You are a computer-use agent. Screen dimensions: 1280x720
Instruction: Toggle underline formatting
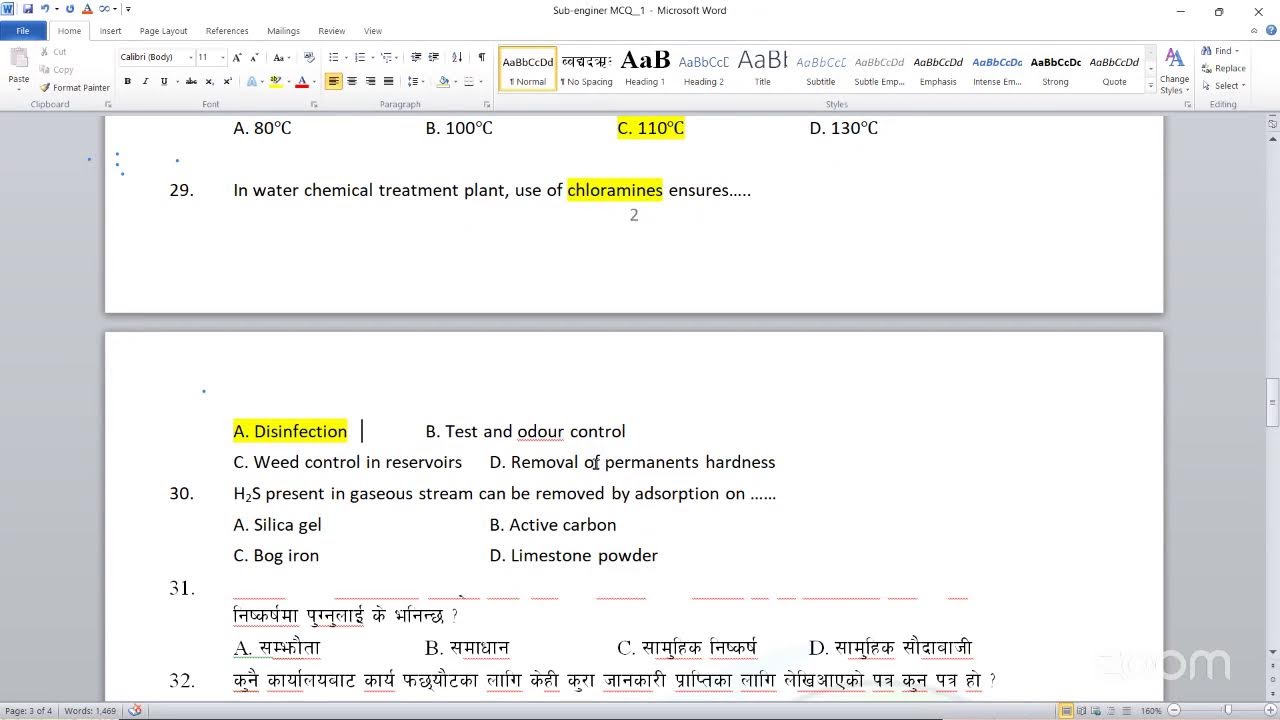click(162, 81)
